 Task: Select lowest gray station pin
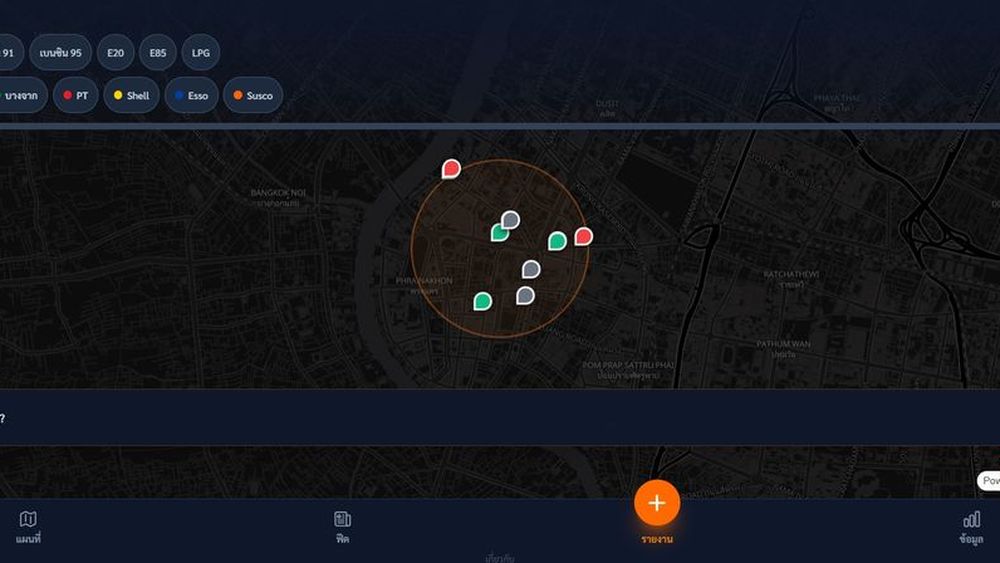(526, 296)
